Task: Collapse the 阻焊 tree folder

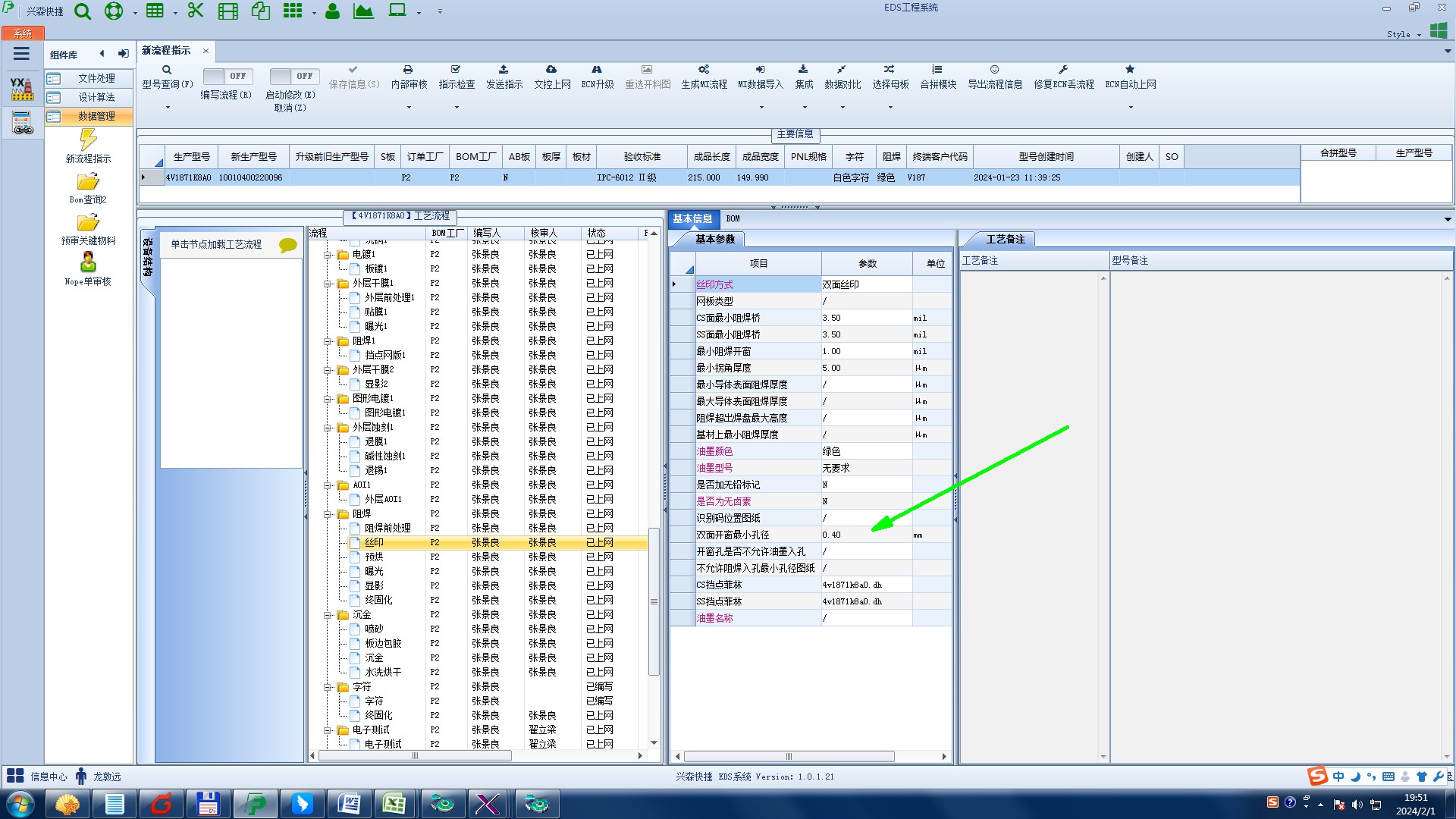Action: (x=328, y=514)
